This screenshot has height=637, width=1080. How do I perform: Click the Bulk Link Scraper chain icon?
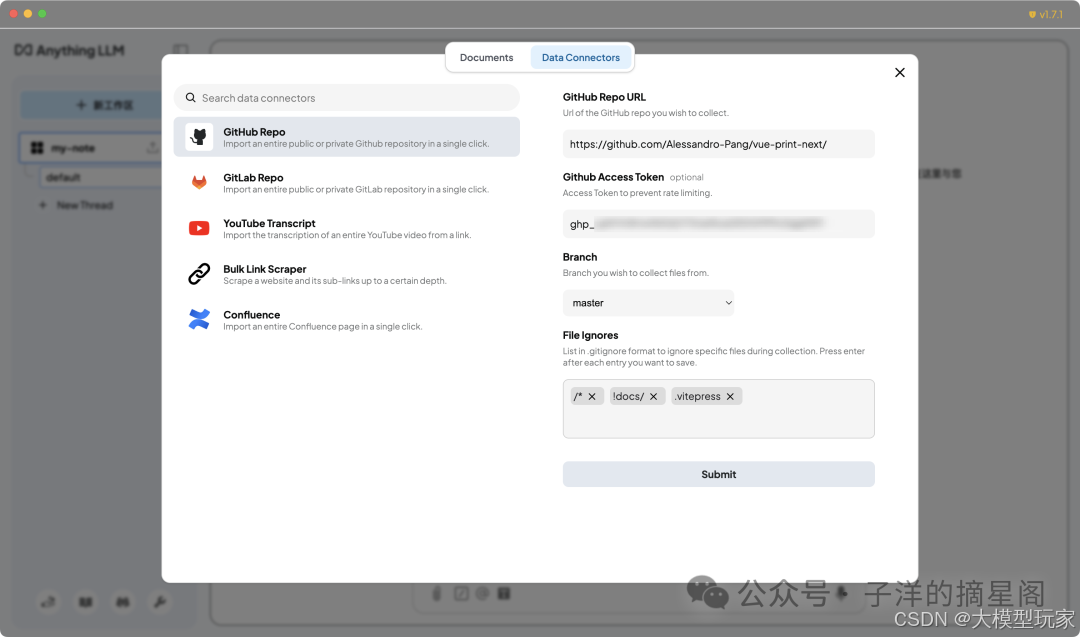[x=199, y=273]
